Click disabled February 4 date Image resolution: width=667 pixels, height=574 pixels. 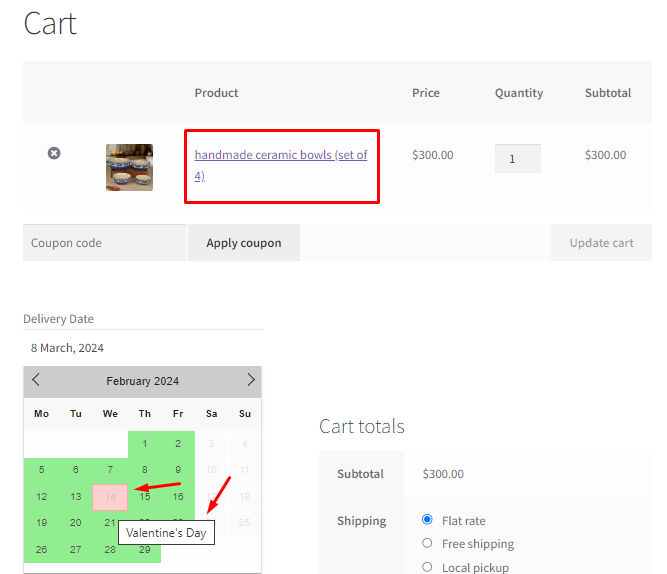tap(245, 444)
